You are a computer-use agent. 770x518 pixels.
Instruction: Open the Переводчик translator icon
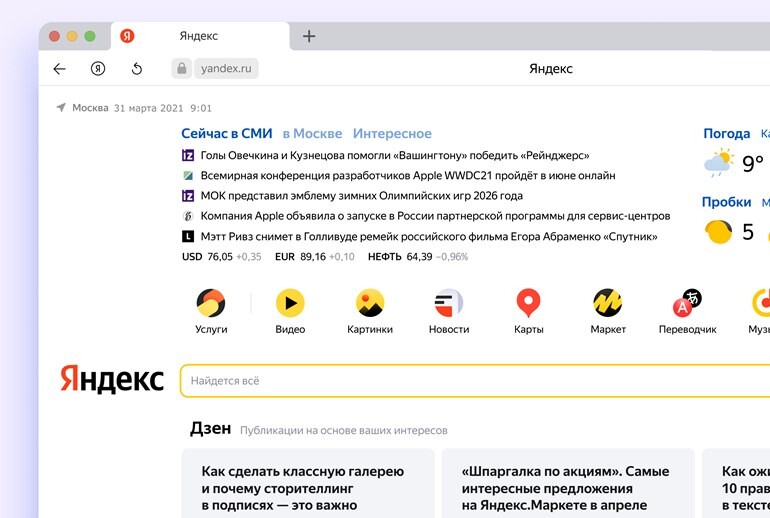[x=687, y=303]
